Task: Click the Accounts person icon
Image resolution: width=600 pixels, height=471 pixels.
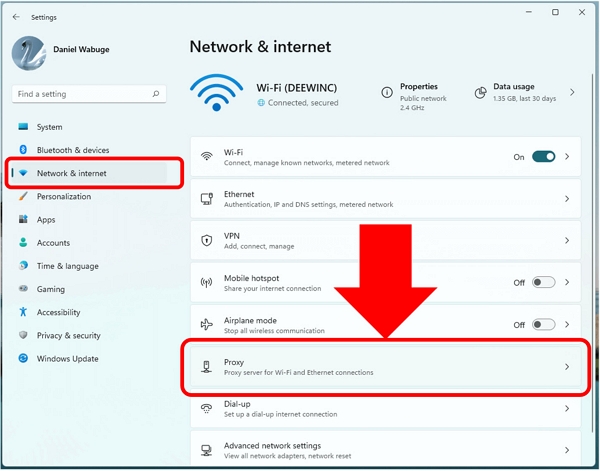Action: [23, 243]
